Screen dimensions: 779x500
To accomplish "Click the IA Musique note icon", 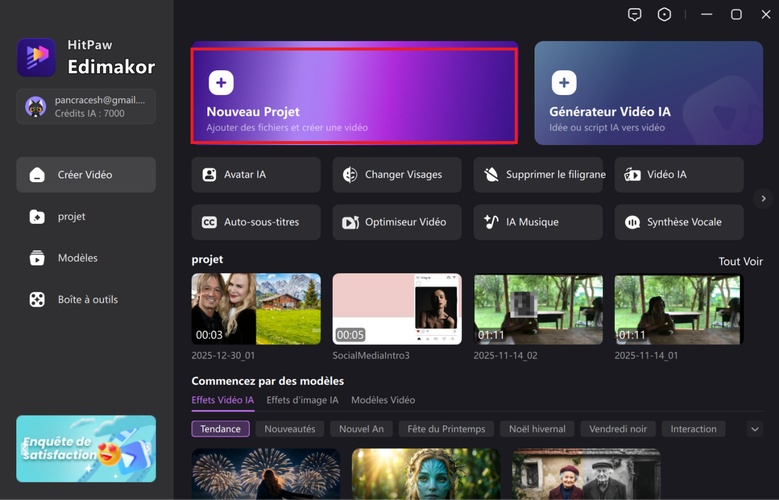I will point(491,222).
